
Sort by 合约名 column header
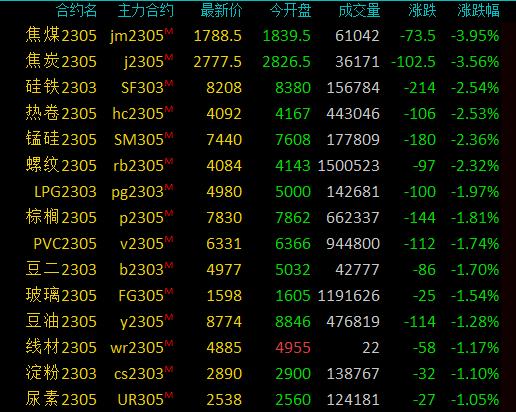coord(76,10)
